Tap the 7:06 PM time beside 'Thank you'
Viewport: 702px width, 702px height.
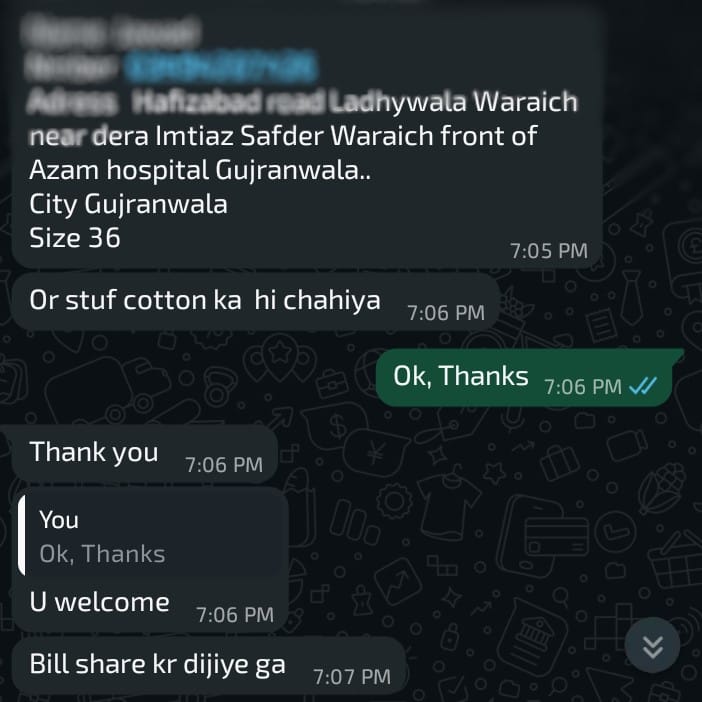224,465
